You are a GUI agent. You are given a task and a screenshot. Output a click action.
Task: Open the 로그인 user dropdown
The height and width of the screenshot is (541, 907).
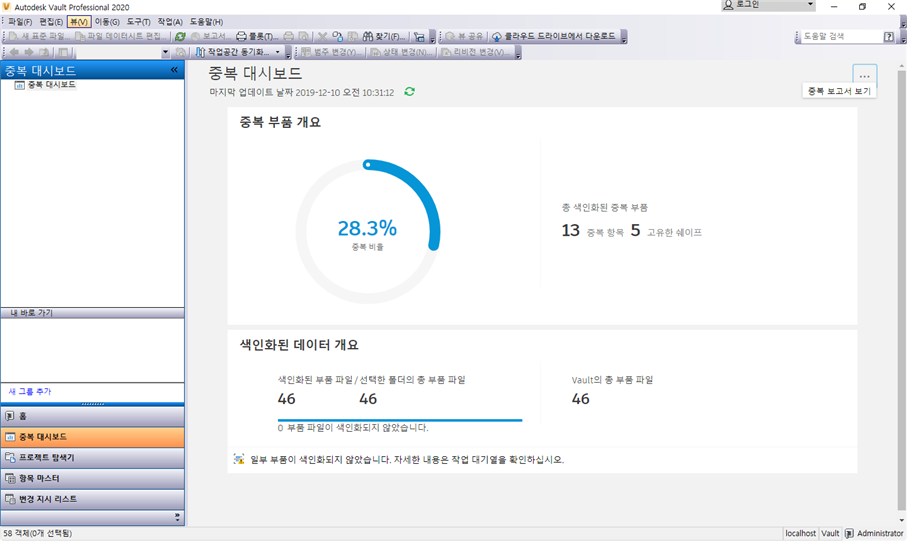768,5
